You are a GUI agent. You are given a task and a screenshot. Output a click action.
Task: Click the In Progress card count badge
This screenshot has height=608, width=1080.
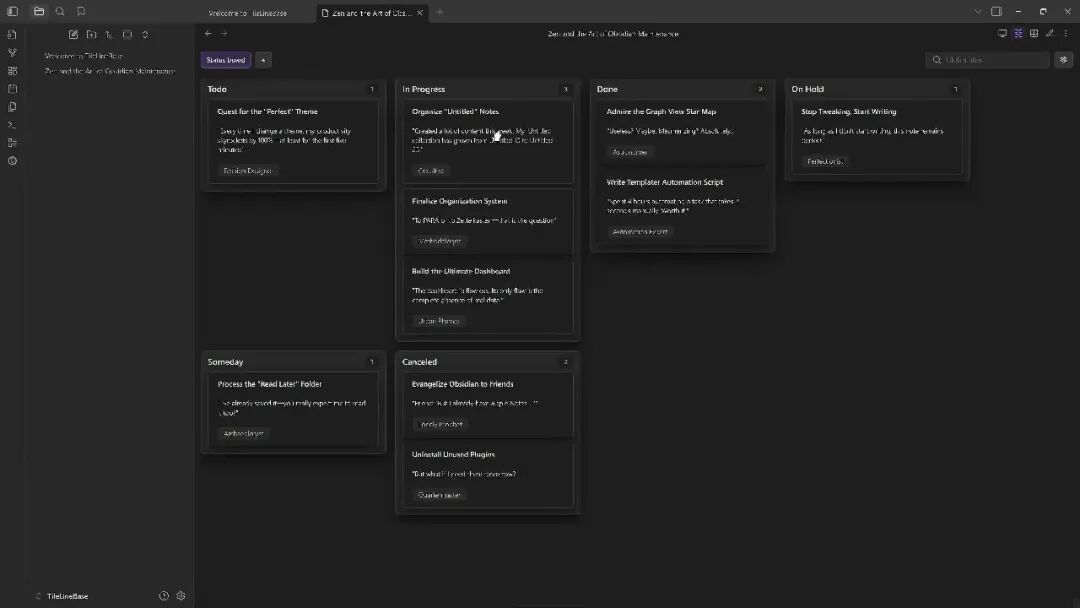[x=565, y=89]
